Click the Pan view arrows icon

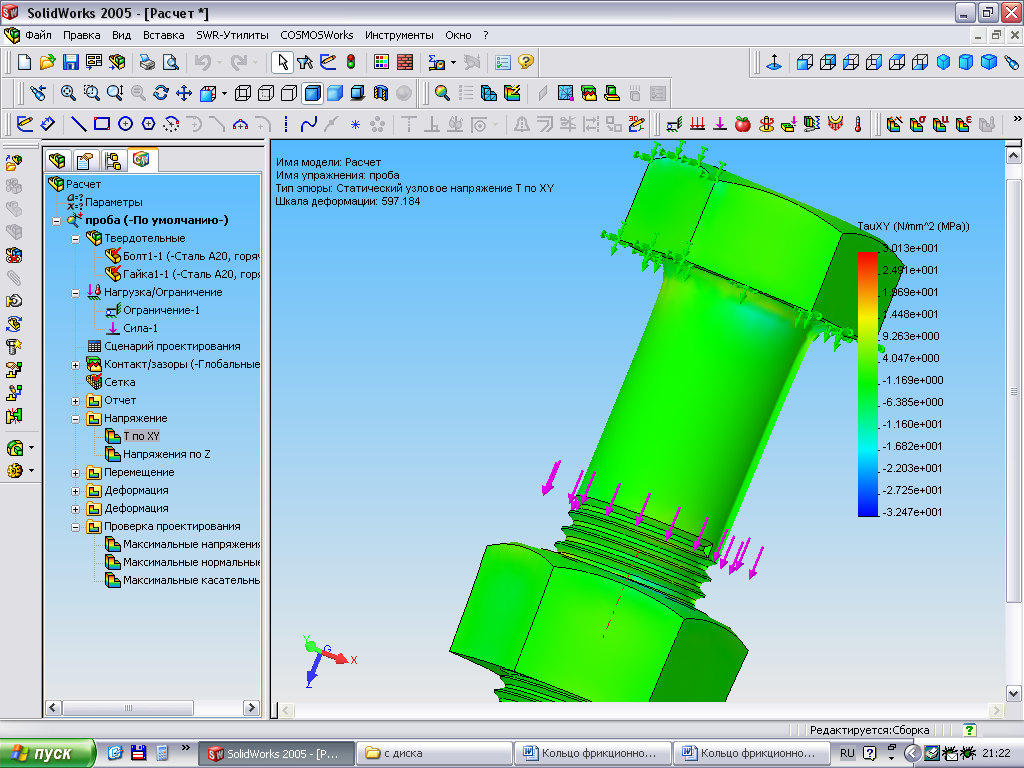(184, 93)
